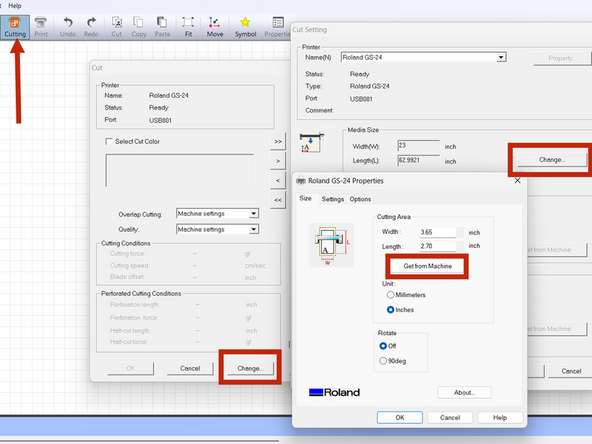Click OK in Roland GS-24 Properties
Image resolution: width=592 pixels, height=444 pixels.
point(399,418)
